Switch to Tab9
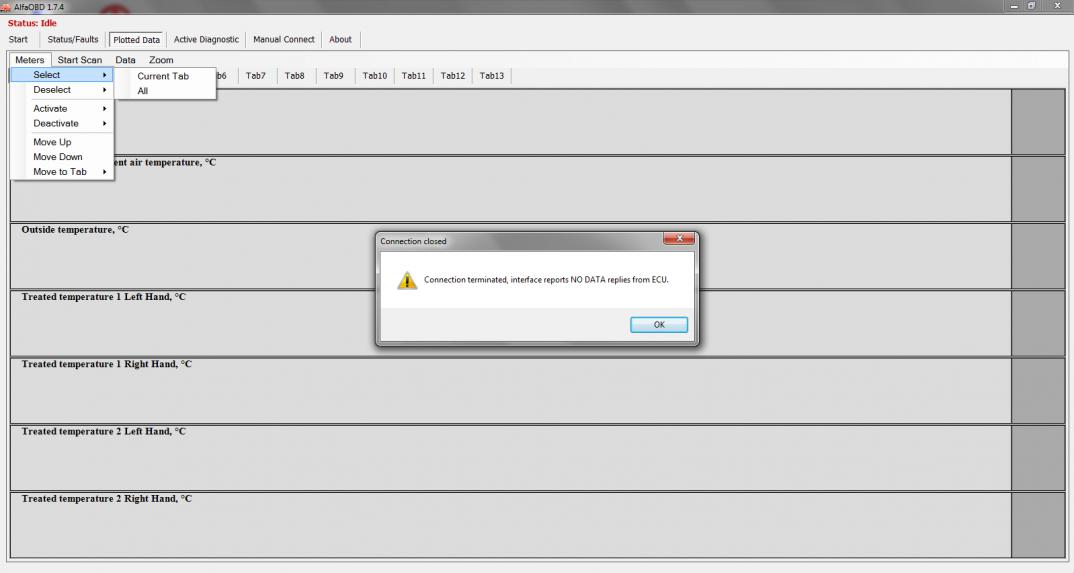The width and height of the screenshot is (1074, 573). (x=334, y=75)
